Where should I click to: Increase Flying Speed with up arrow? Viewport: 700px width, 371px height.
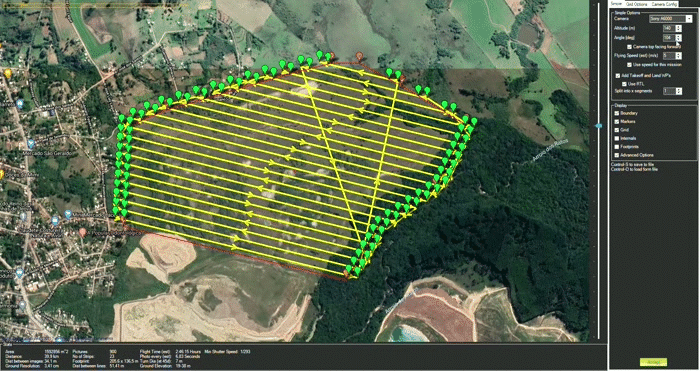point(679,54)
